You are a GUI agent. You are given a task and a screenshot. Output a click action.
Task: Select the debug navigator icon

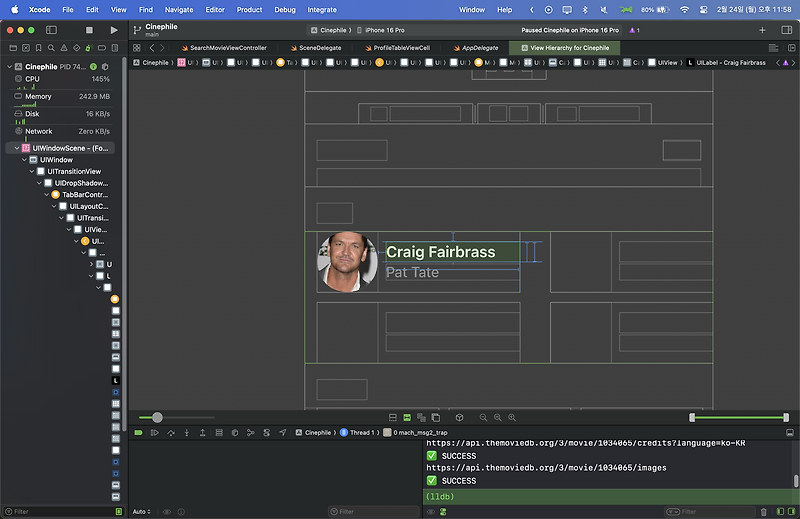pos(88,48)
